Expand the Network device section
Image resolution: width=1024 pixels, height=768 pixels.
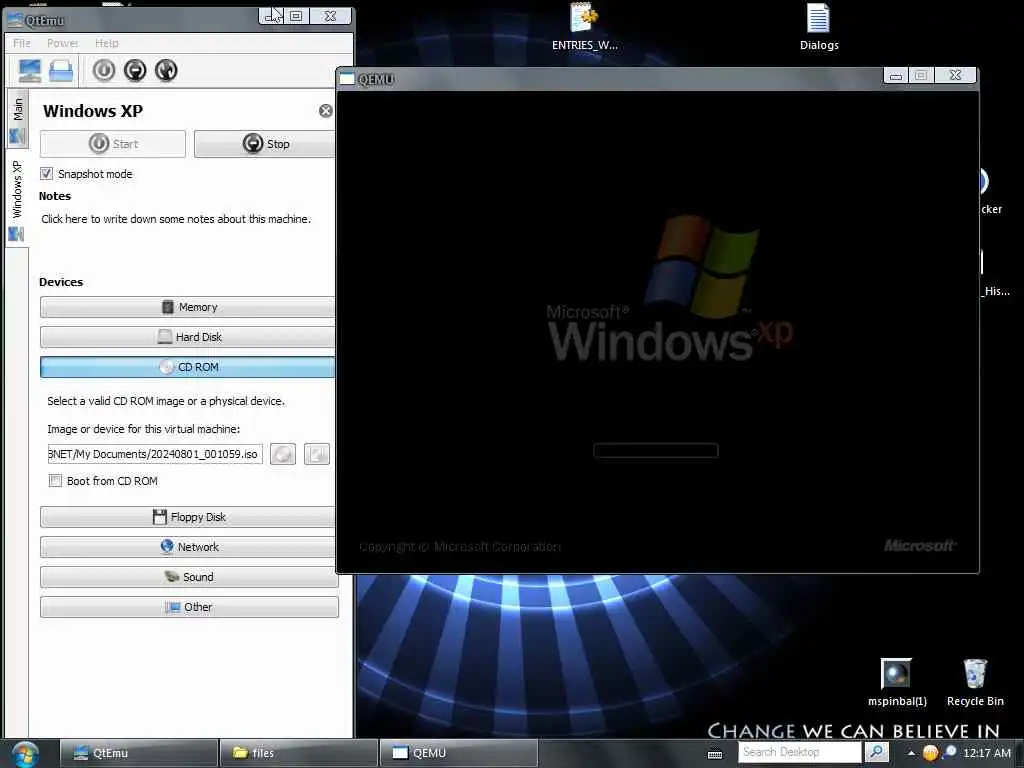click(188, 547)
